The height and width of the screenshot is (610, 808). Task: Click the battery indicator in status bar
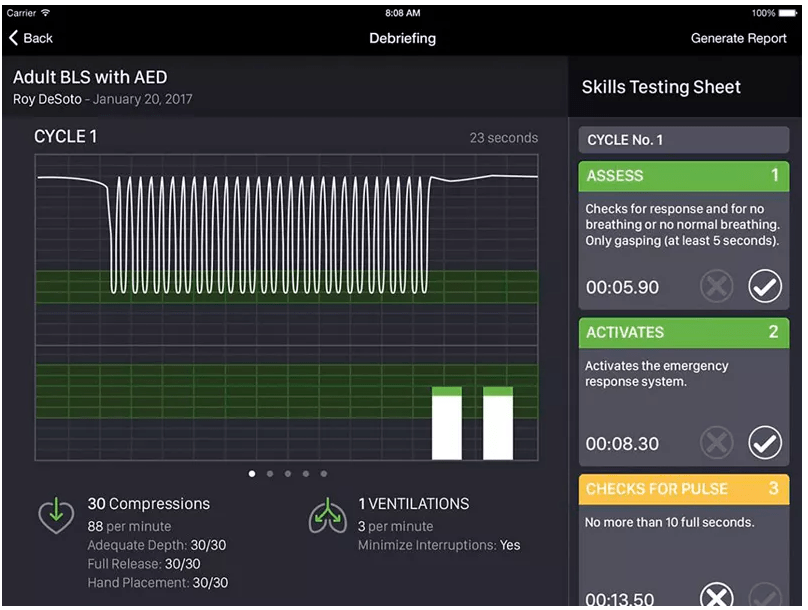791,13
